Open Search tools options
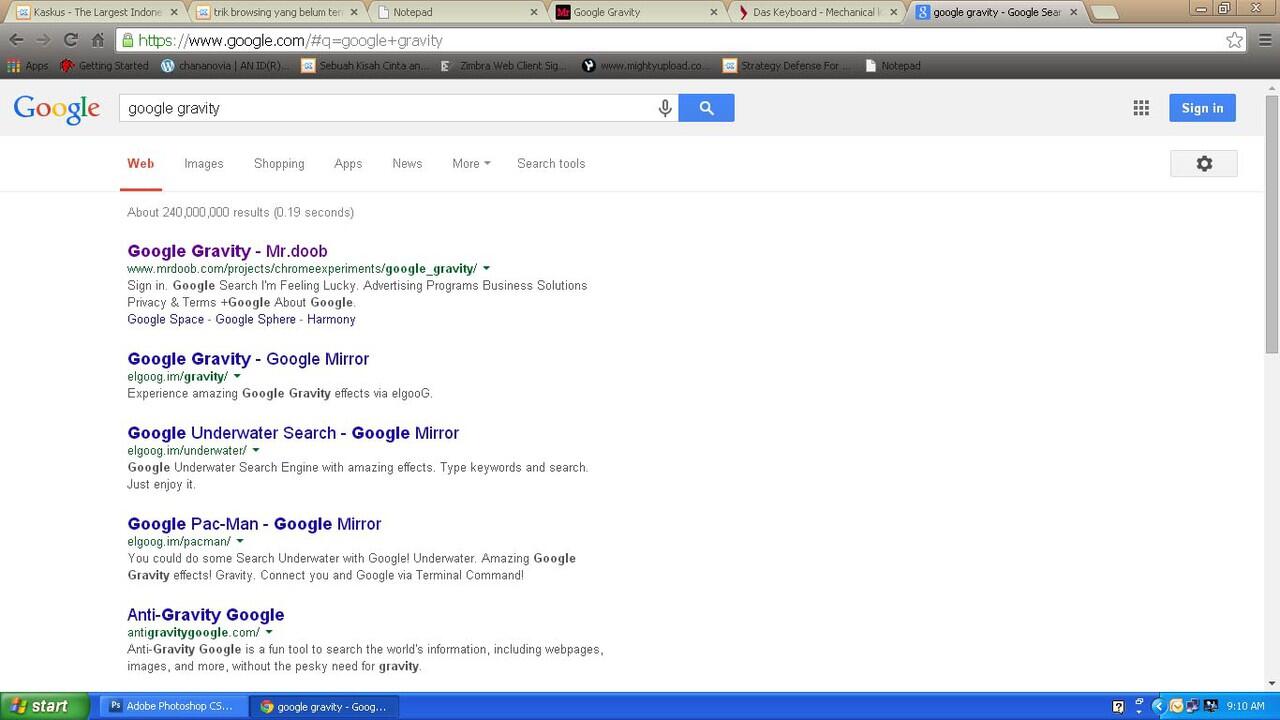 point(551,164)
